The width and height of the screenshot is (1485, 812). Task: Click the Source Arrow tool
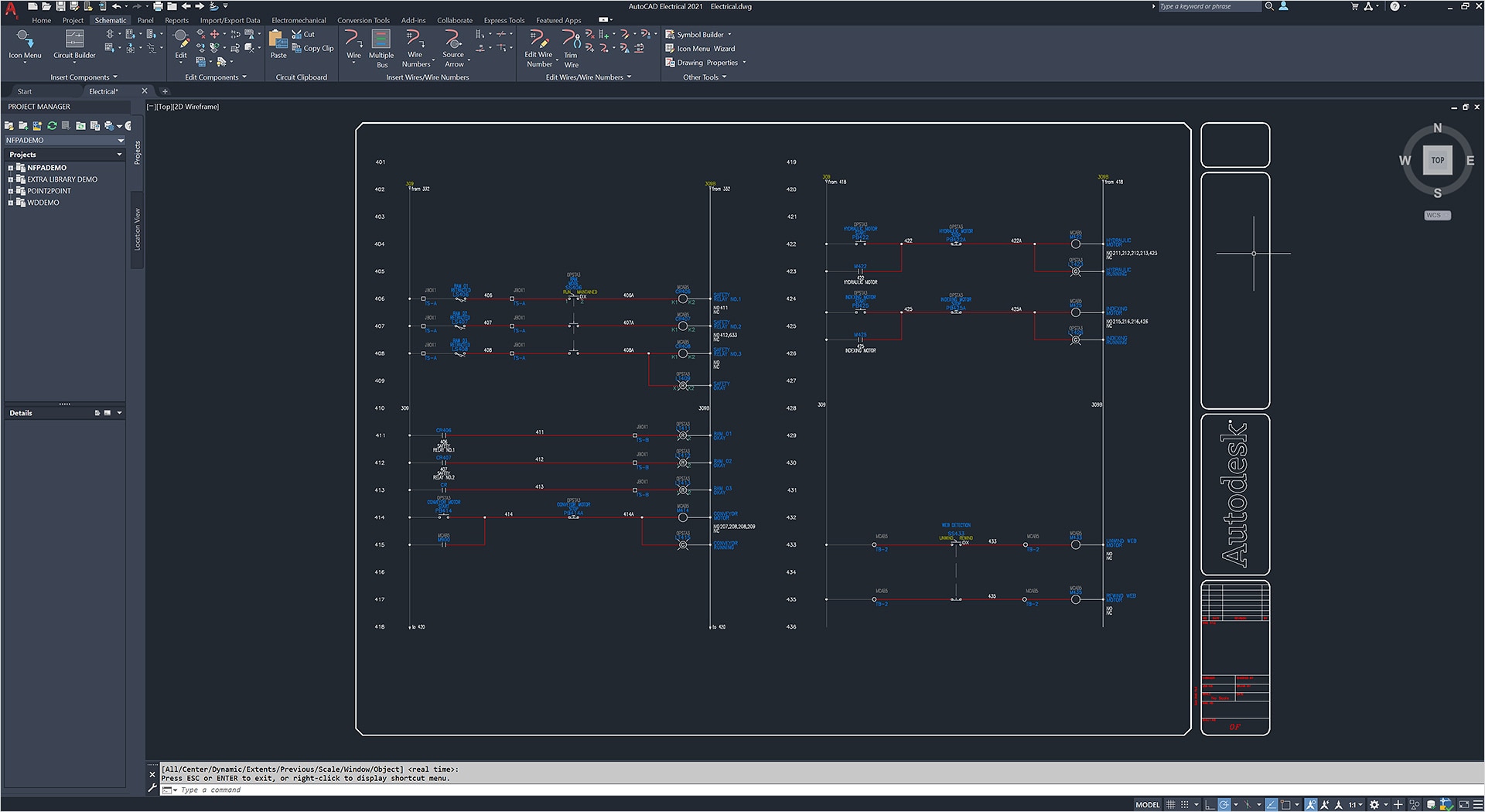(x=453, y=47)
